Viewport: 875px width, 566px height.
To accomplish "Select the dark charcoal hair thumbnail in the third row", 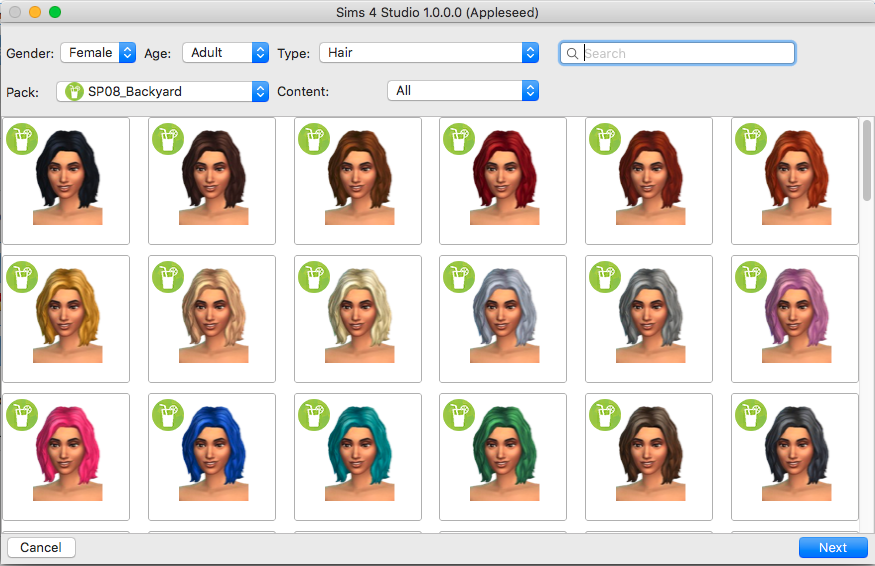I will coord(795,457).
